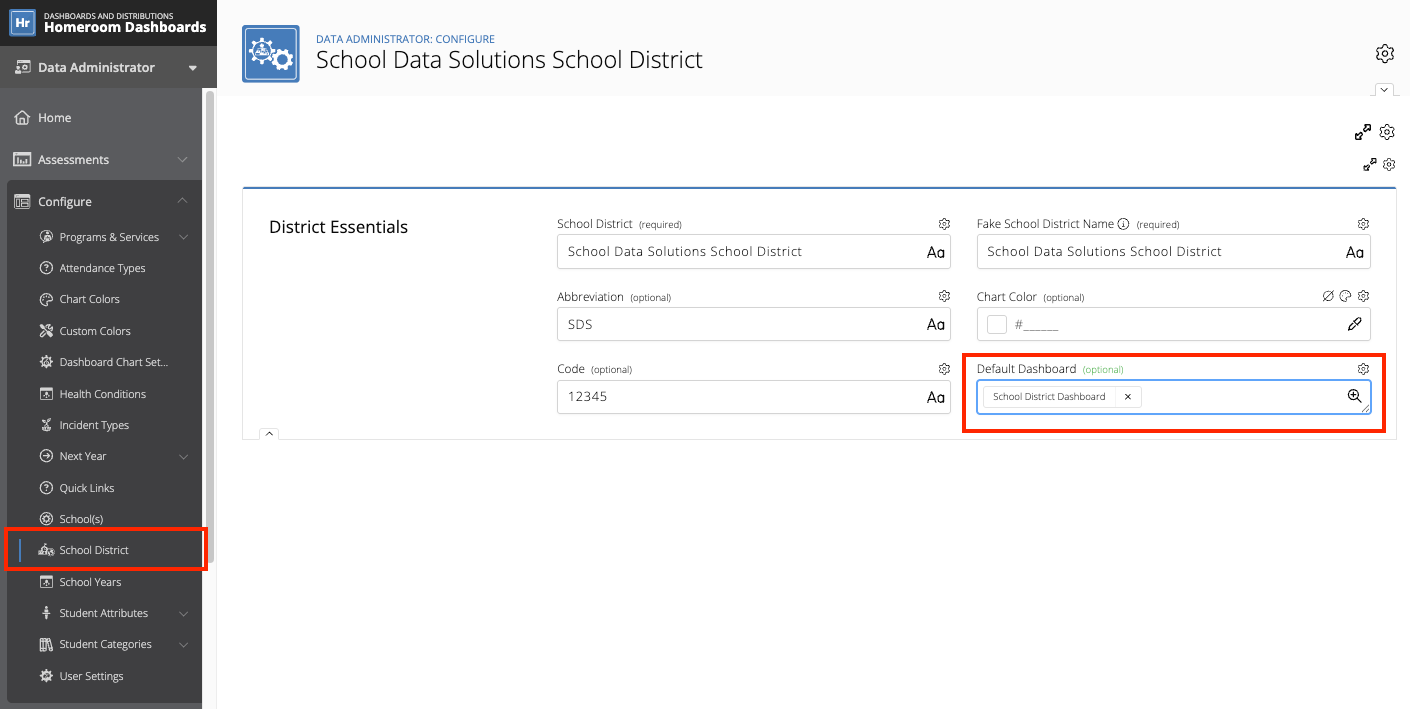Click the Chart Color eyedropper icon
The image size is (1410, 709).
(x=1354, y=324)
